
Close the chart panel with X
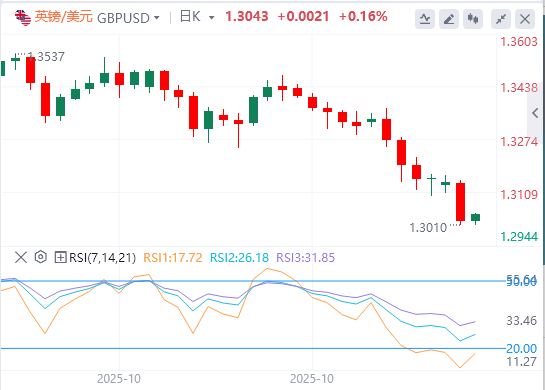coord(525,19)
